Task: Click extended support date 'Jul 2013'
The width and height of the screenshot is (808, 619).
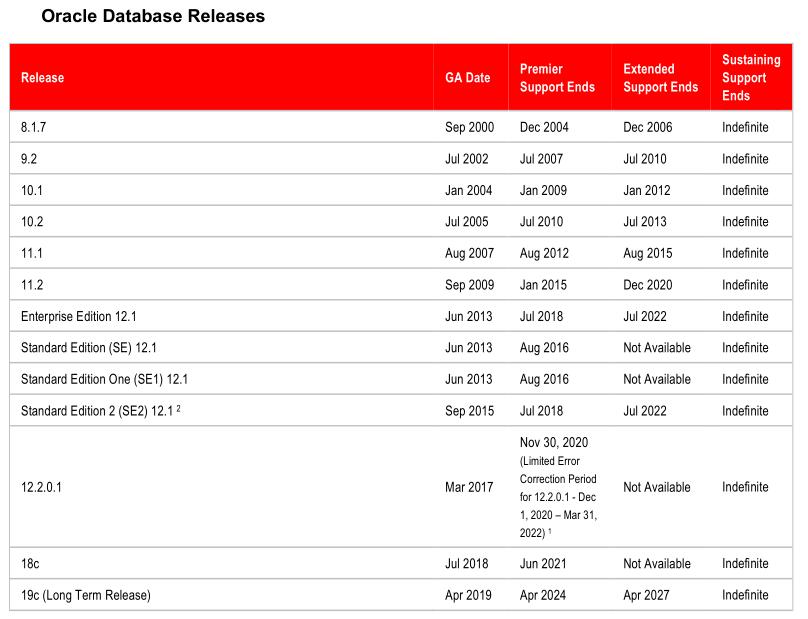Action: coord(645,222)
